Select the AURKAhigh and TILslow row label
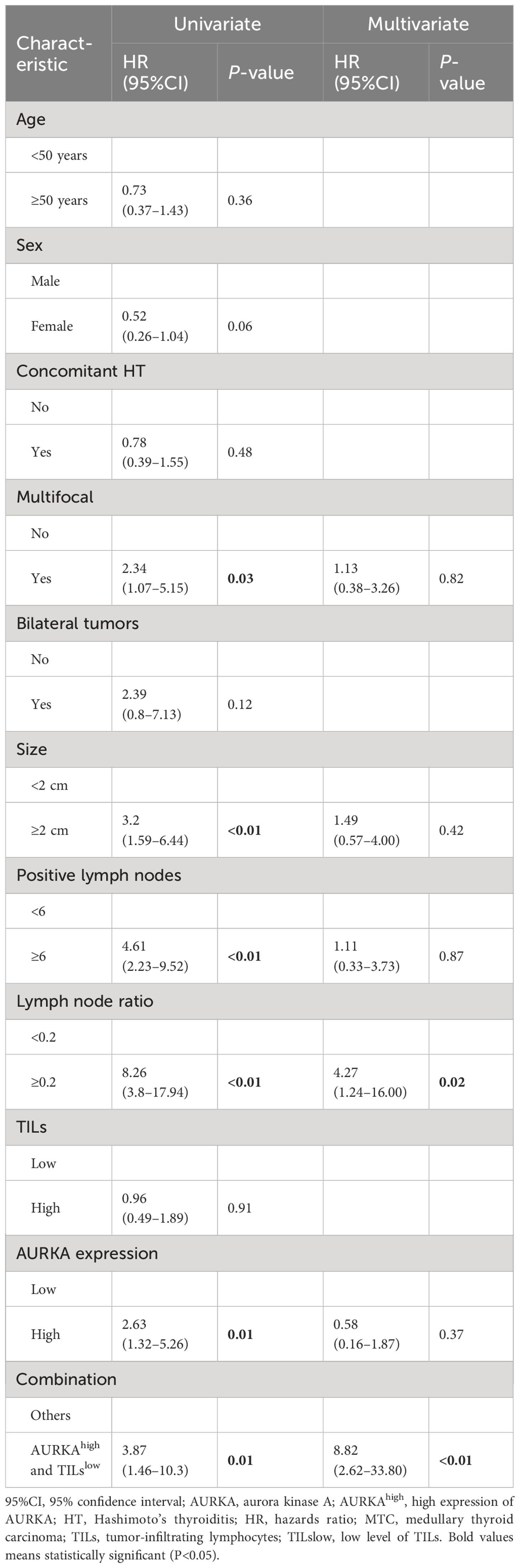 (65, 1459)
